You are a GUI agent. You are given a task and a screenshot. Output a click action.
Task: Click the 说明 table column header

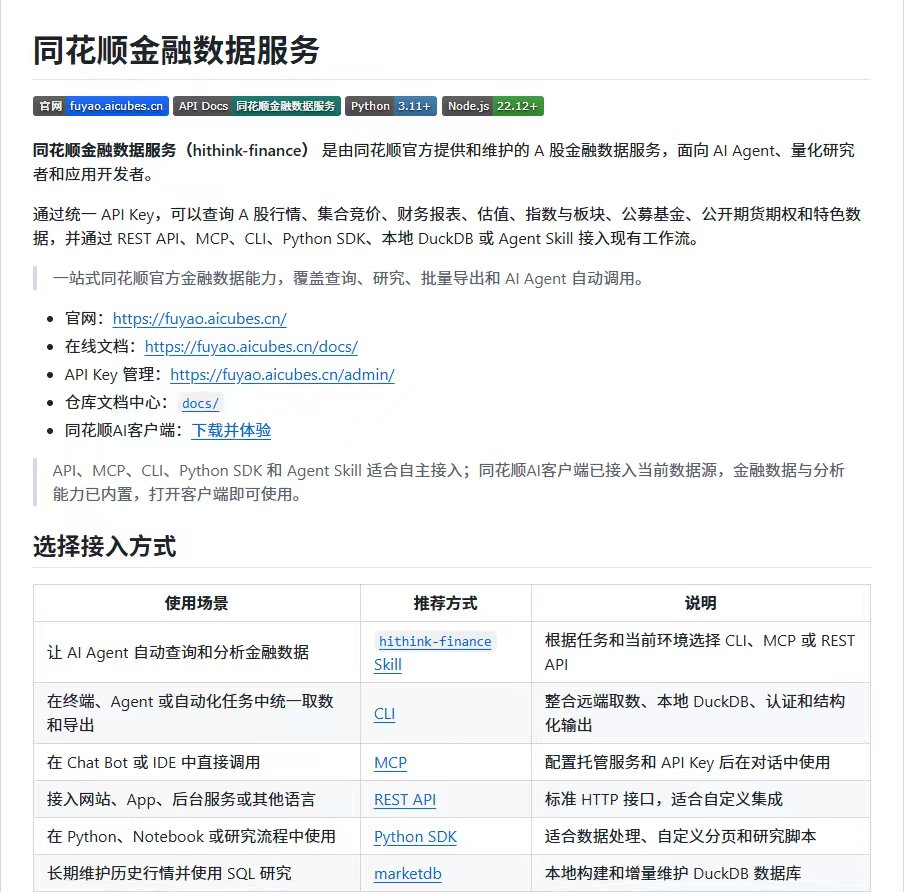(701, 603)
